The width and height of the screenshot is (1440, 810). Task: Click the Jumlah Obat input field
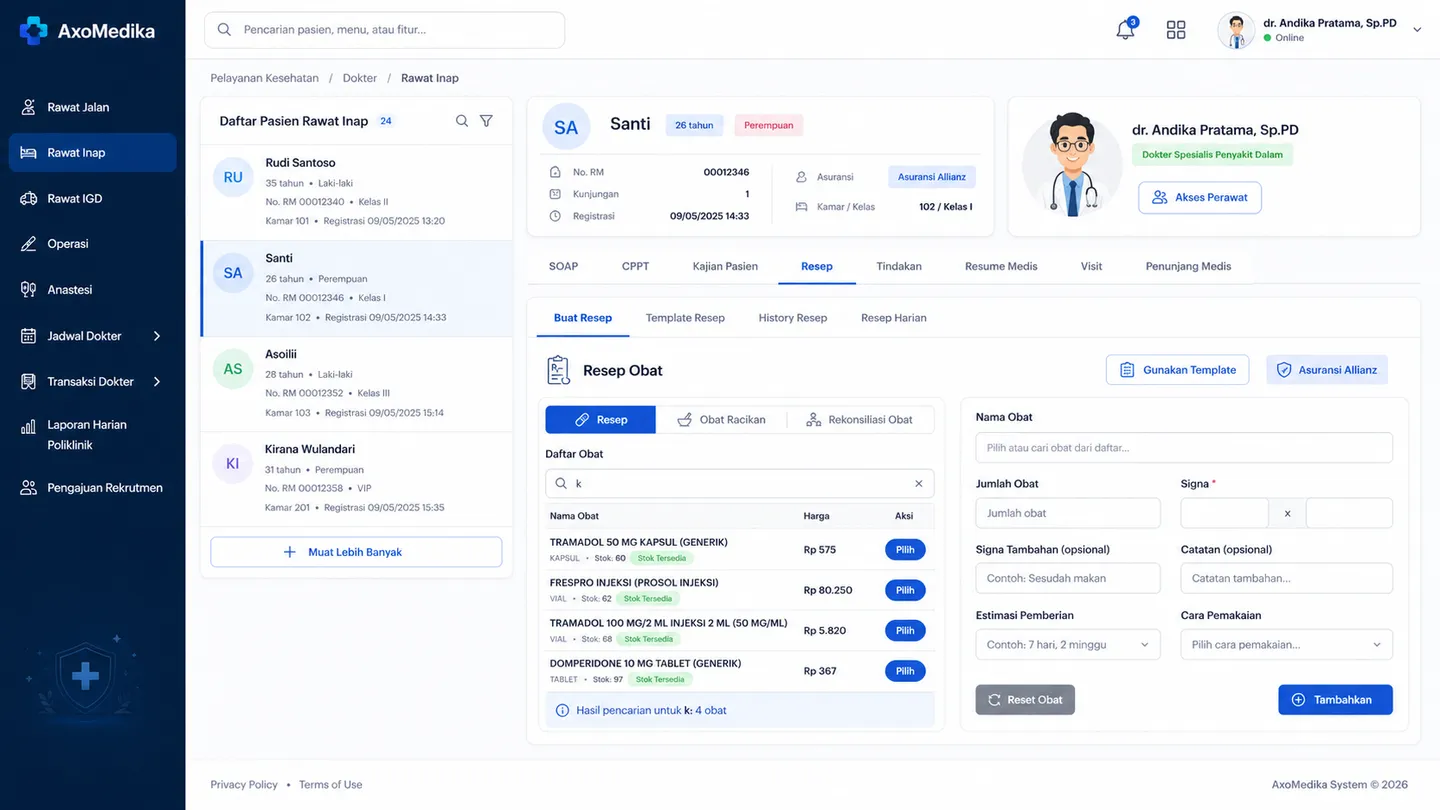point(1068,513)
